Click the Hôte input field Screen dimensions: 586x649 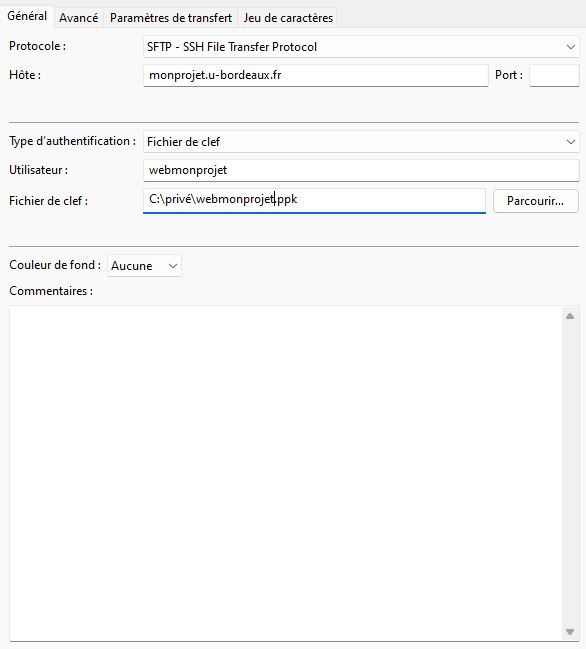pos(316,75)
